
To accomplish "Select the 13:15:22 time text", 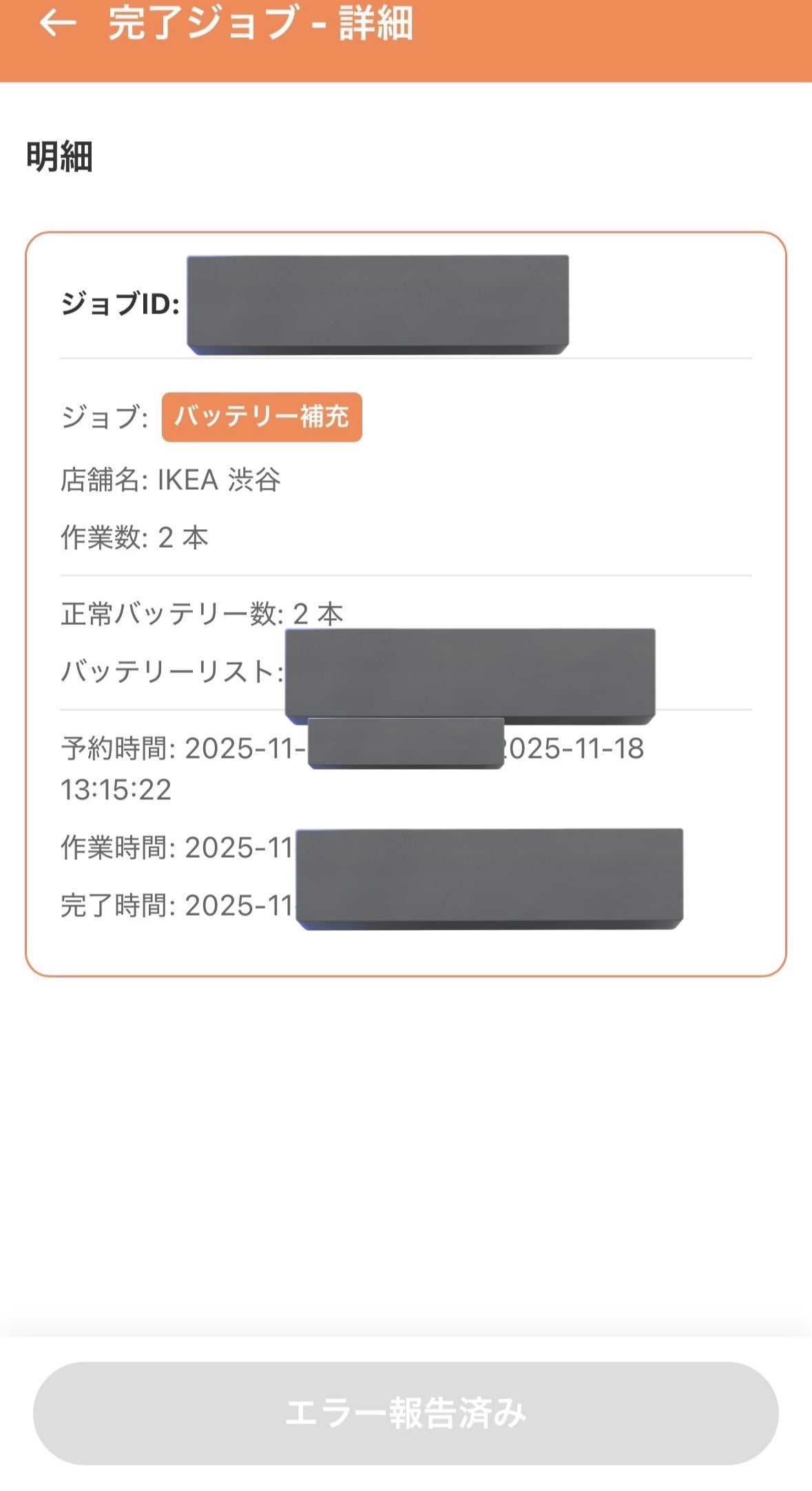I will pyautogui.click(x=116, y=790).
